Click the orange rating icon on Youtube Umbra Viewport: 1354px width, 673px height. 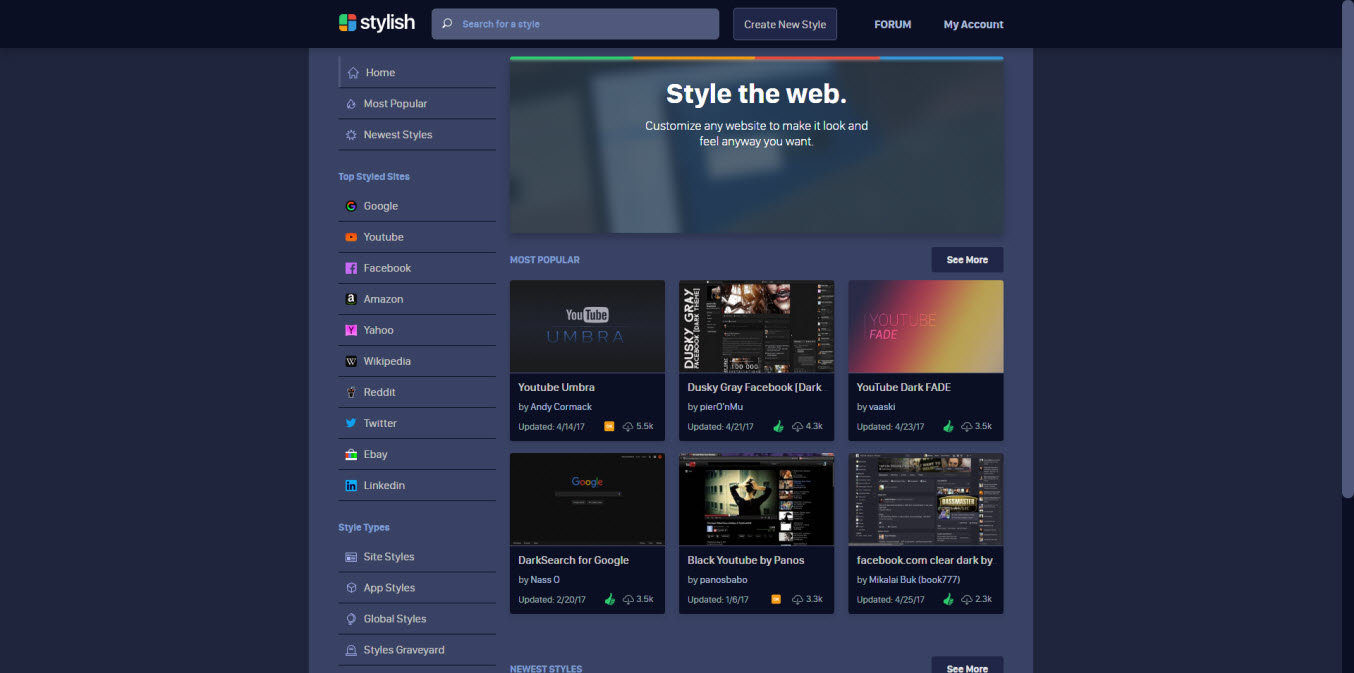(x=609, y=426)
